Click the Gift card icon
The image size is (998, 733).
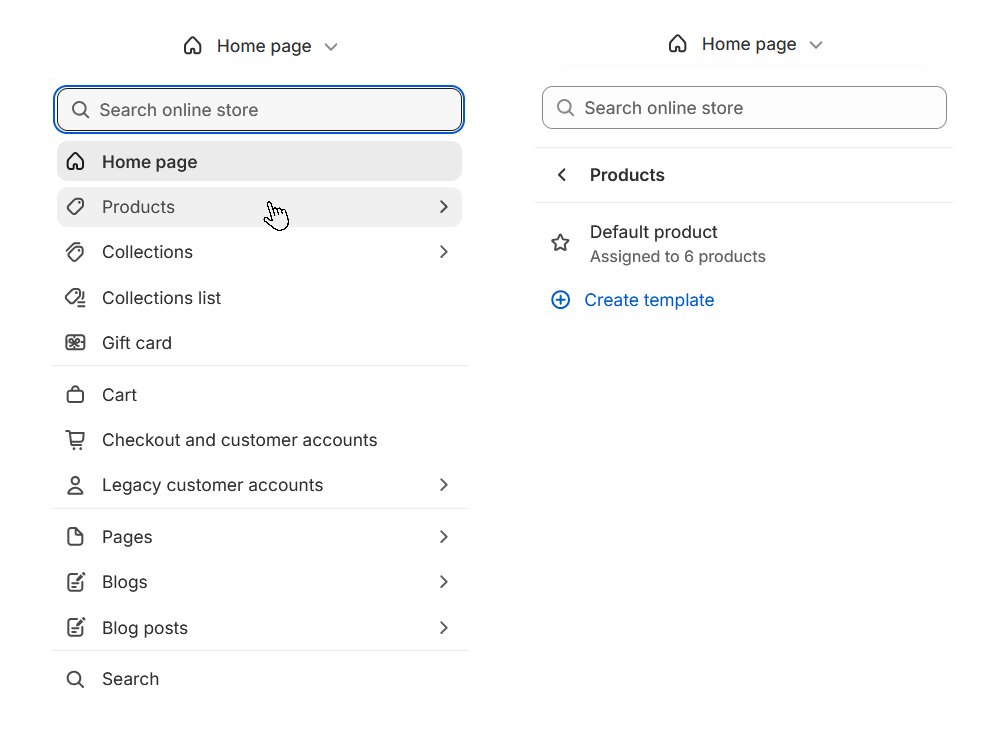pyautogui.click(x=75, y=342)
